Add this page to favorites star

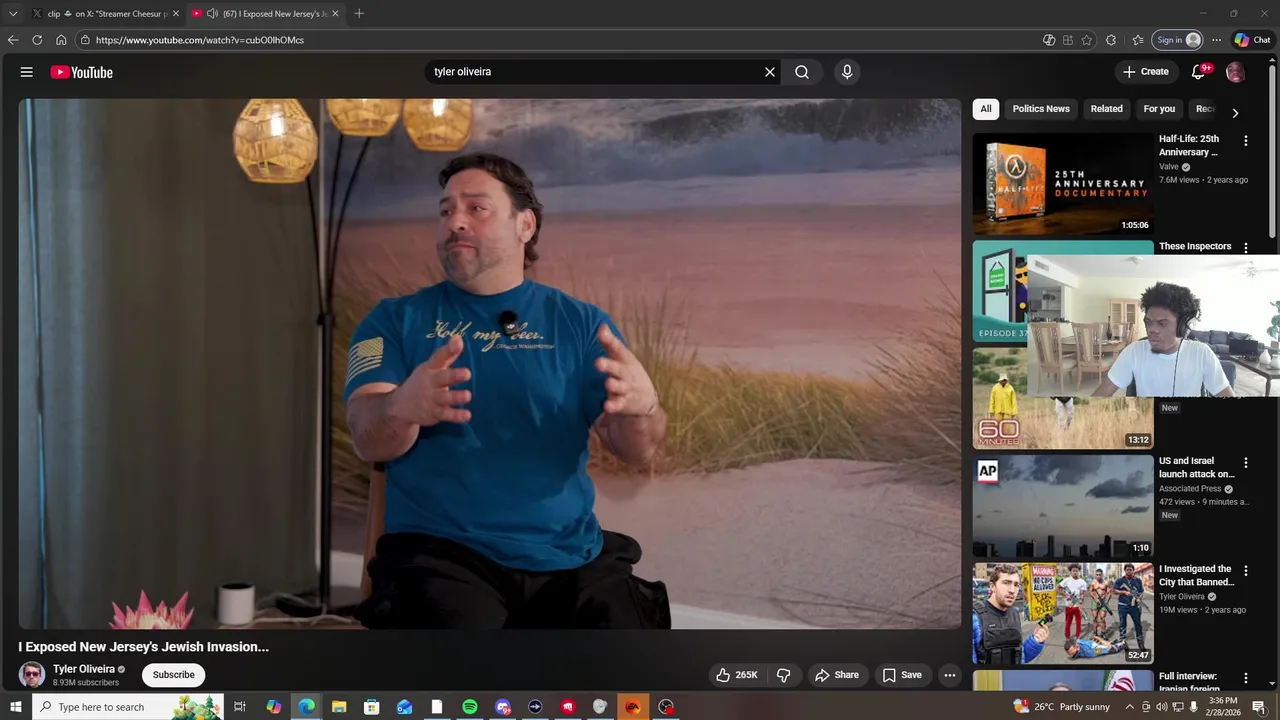[1087, 40]
